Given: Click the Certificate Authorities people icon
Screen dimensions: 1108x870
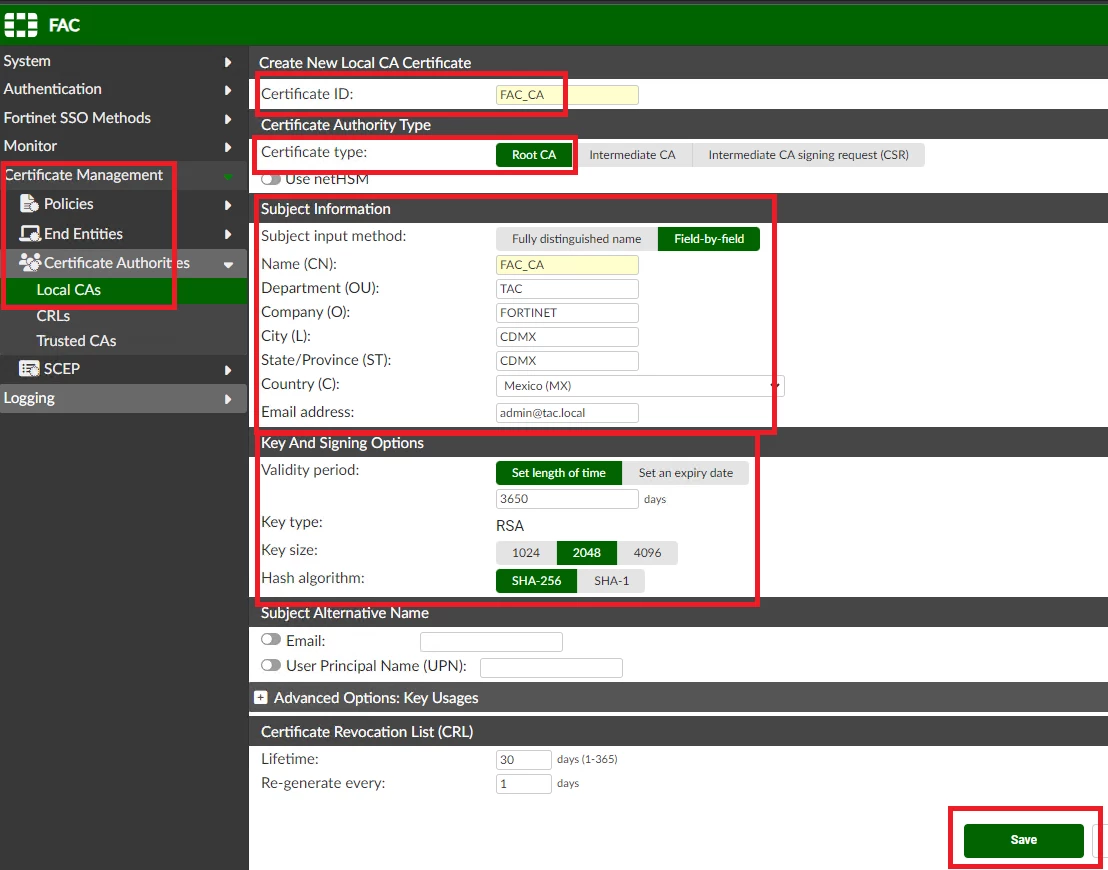Looking at the screenshot, I should [x=29, y=263].
